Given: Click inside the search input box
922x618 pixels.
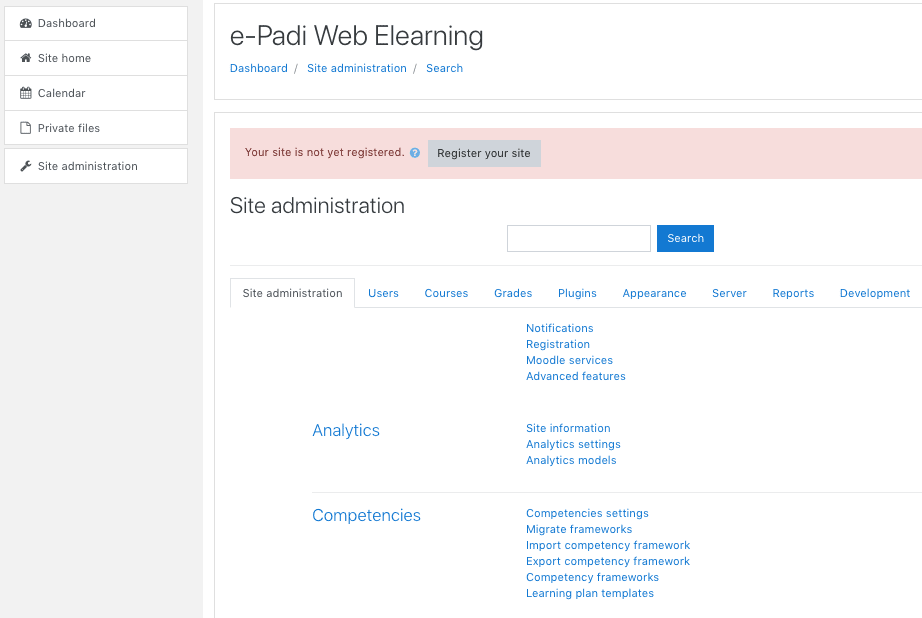Looking at the screenshot, I should 578,238.
